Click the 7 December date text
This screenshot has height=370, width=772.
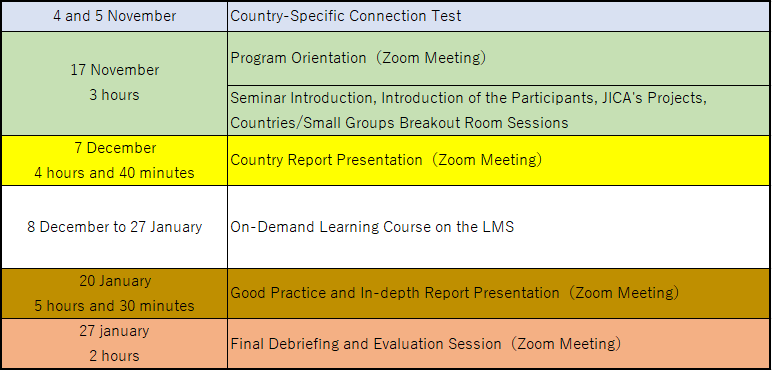coord(115,148)
